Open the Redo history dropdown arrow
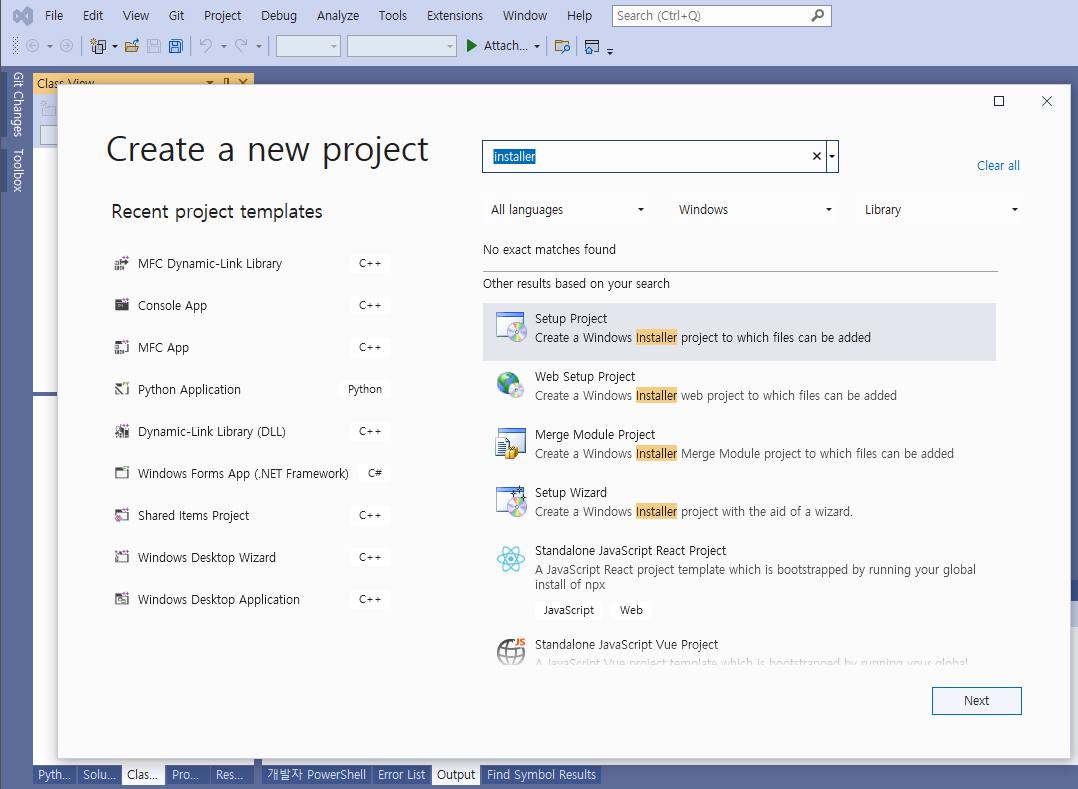This screenshot has width=1078, height=789. [258, 47]
